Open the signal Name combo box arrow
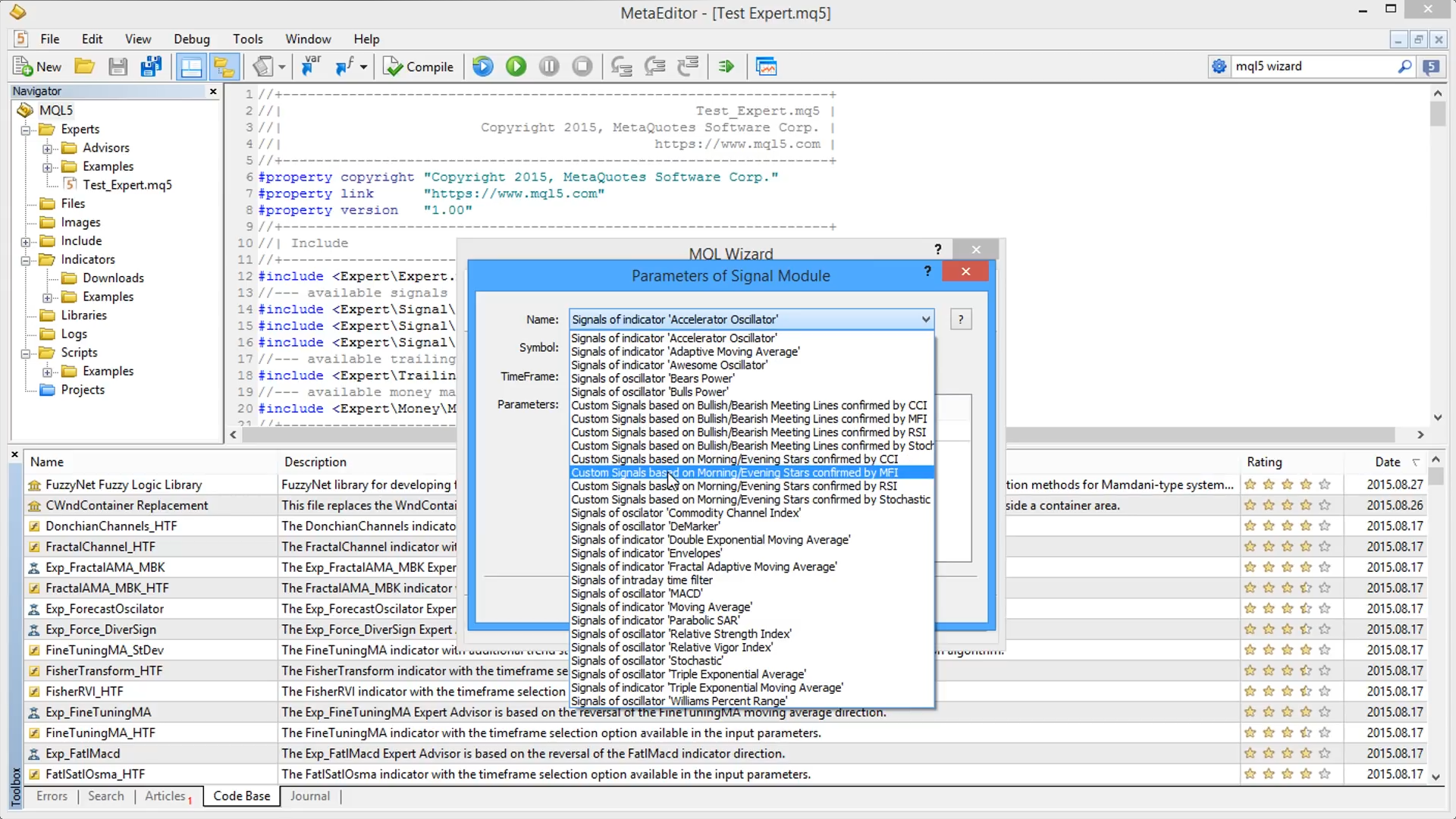Screen dimensions: 1456x819 pos(925,319)
